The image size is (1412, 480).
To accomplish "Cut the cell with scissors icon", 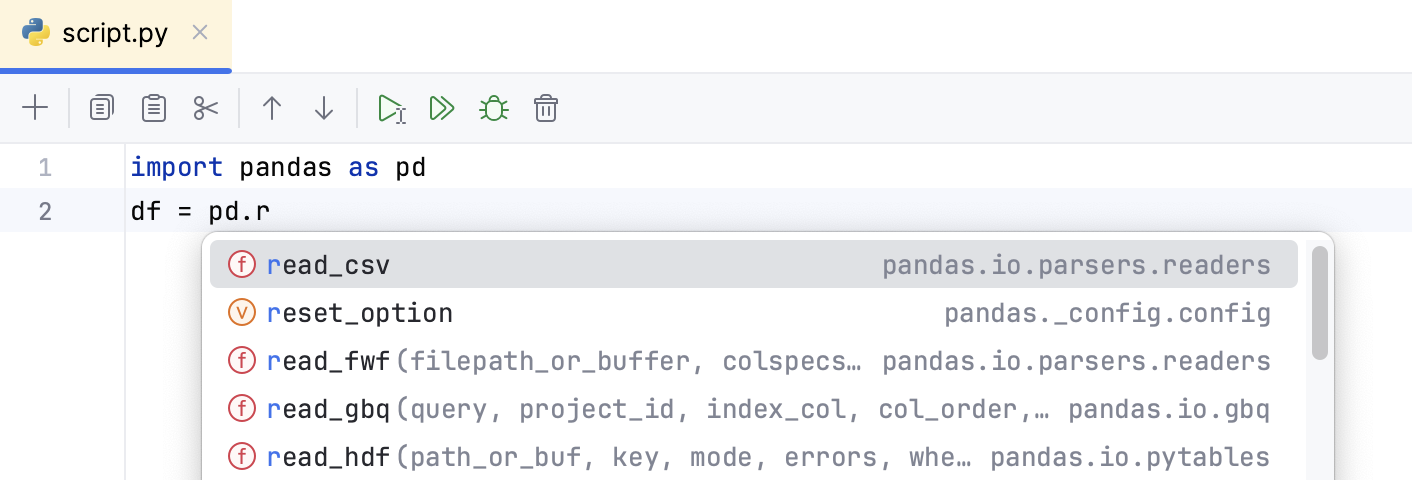I will 206,108.
